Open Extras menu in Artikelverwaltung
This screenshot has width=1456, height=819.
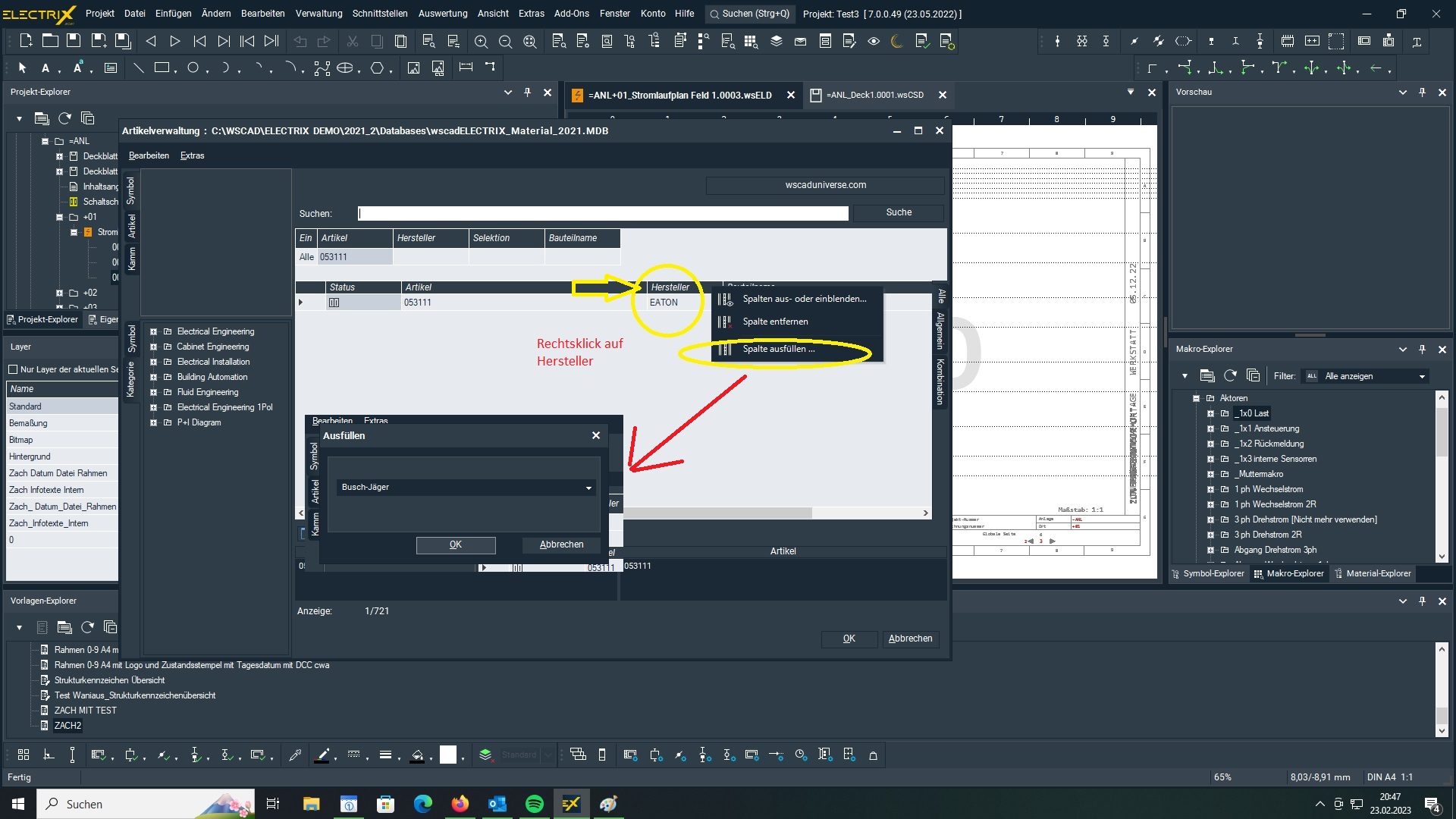click(193, 155)
